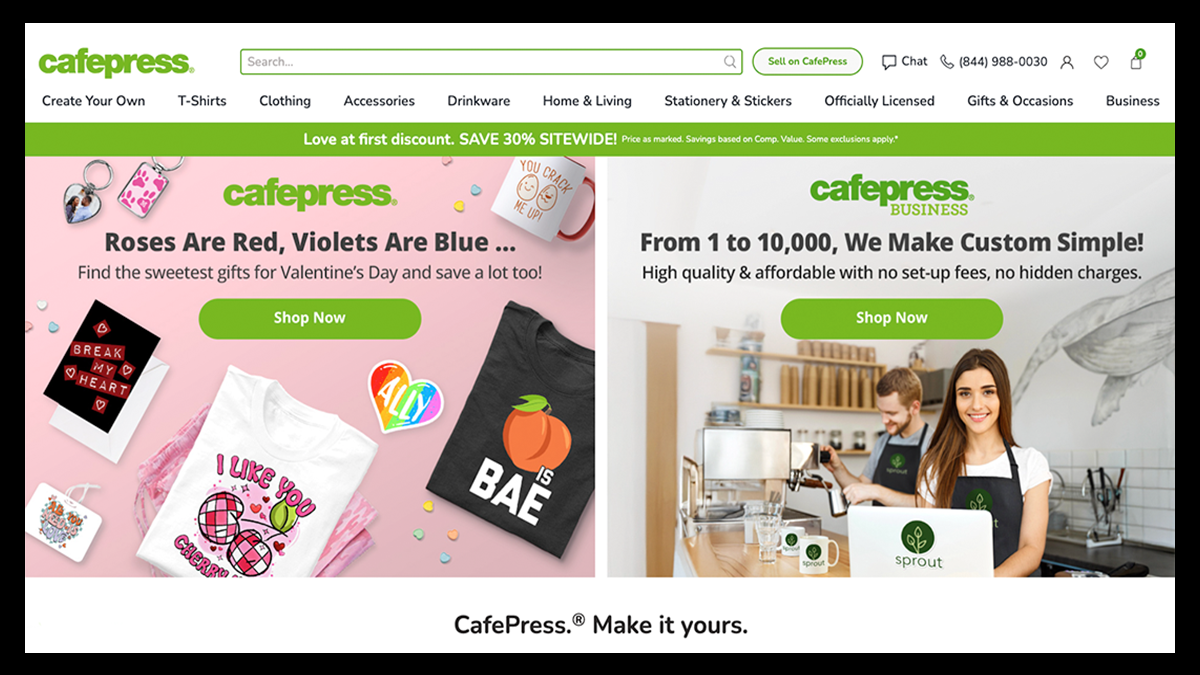Expand the Home & Living category

point(587,101)
